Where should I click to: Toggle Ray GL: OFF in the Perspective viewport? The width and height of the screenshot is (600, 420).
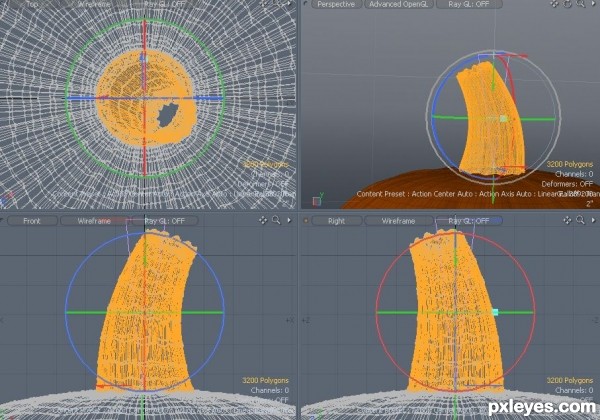click(469, 4)
